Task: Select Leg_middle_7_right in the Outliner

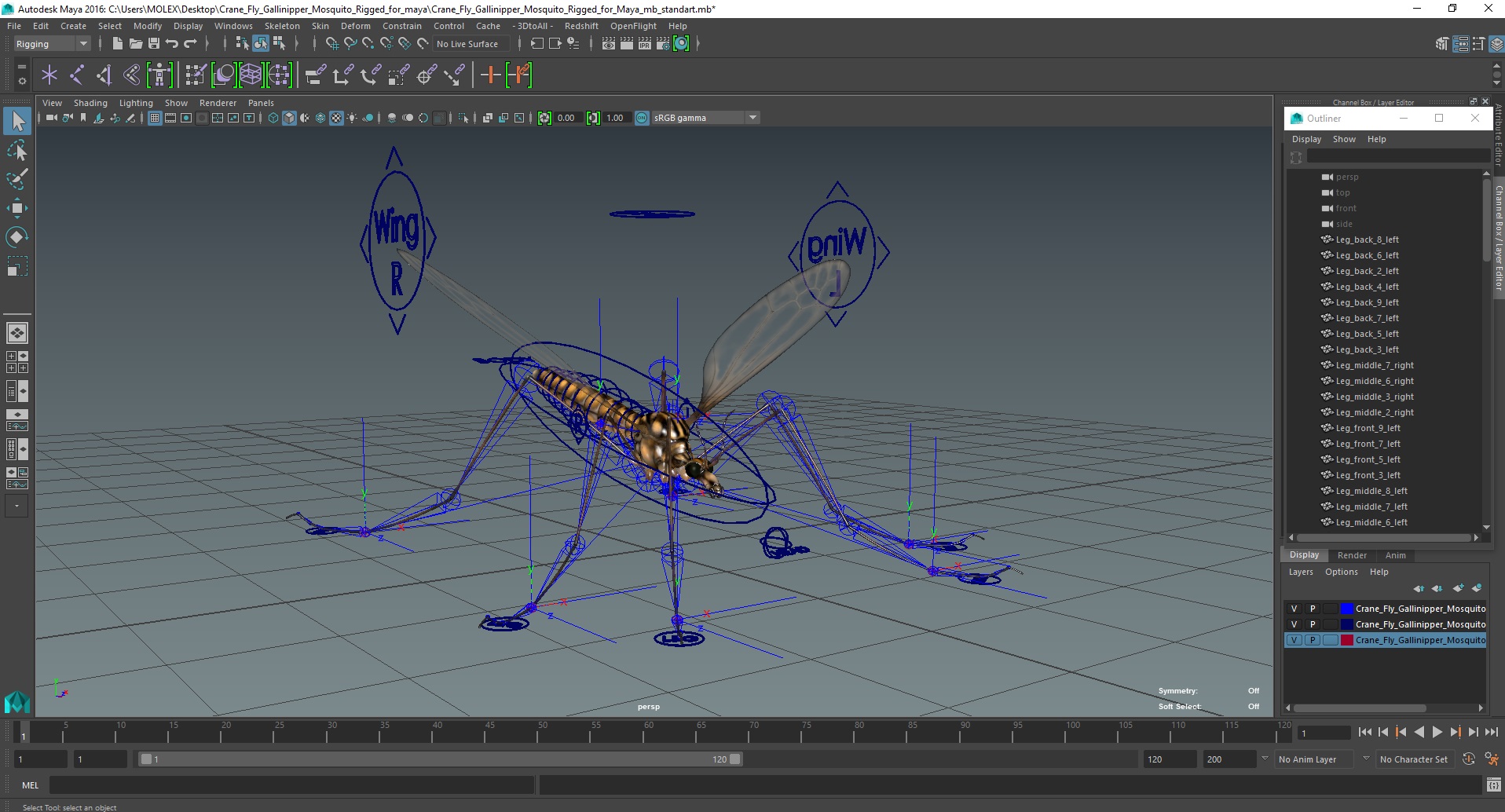Action: click(1375, 365)
